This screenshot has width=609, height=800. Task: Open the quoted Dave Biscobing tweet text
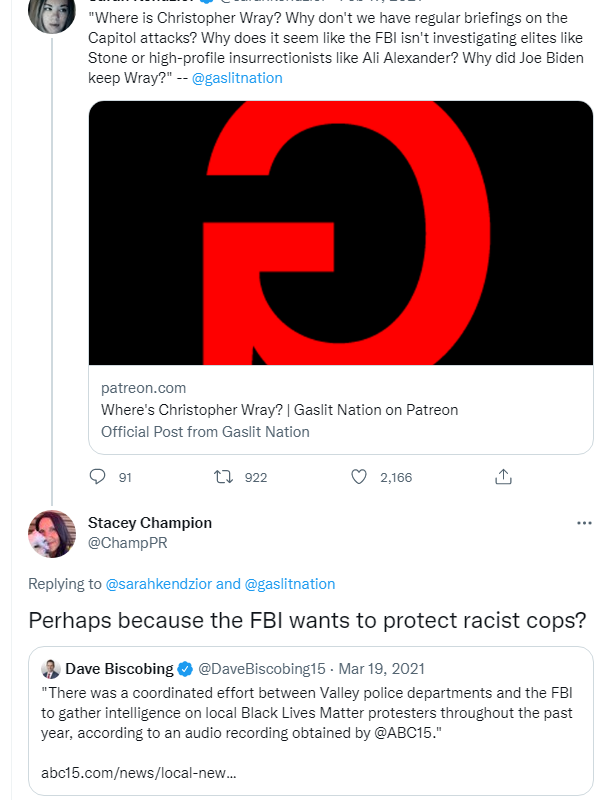(307, 713)
